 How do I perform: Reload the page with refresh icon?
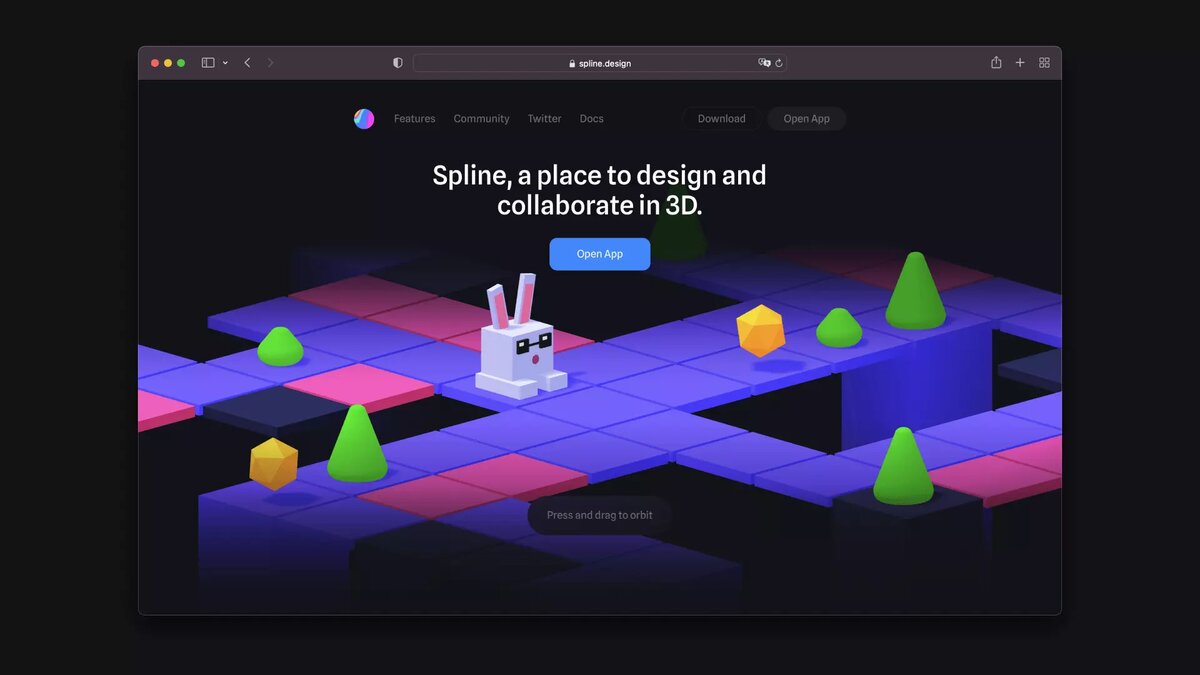(x=779, y=62)
